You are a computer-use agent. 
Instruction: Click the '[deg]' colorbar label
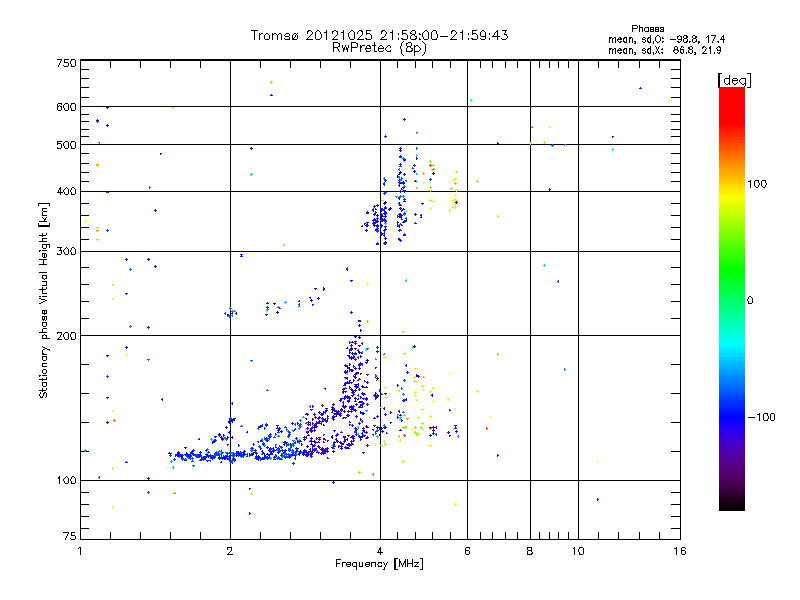click(x=734, y=80)
